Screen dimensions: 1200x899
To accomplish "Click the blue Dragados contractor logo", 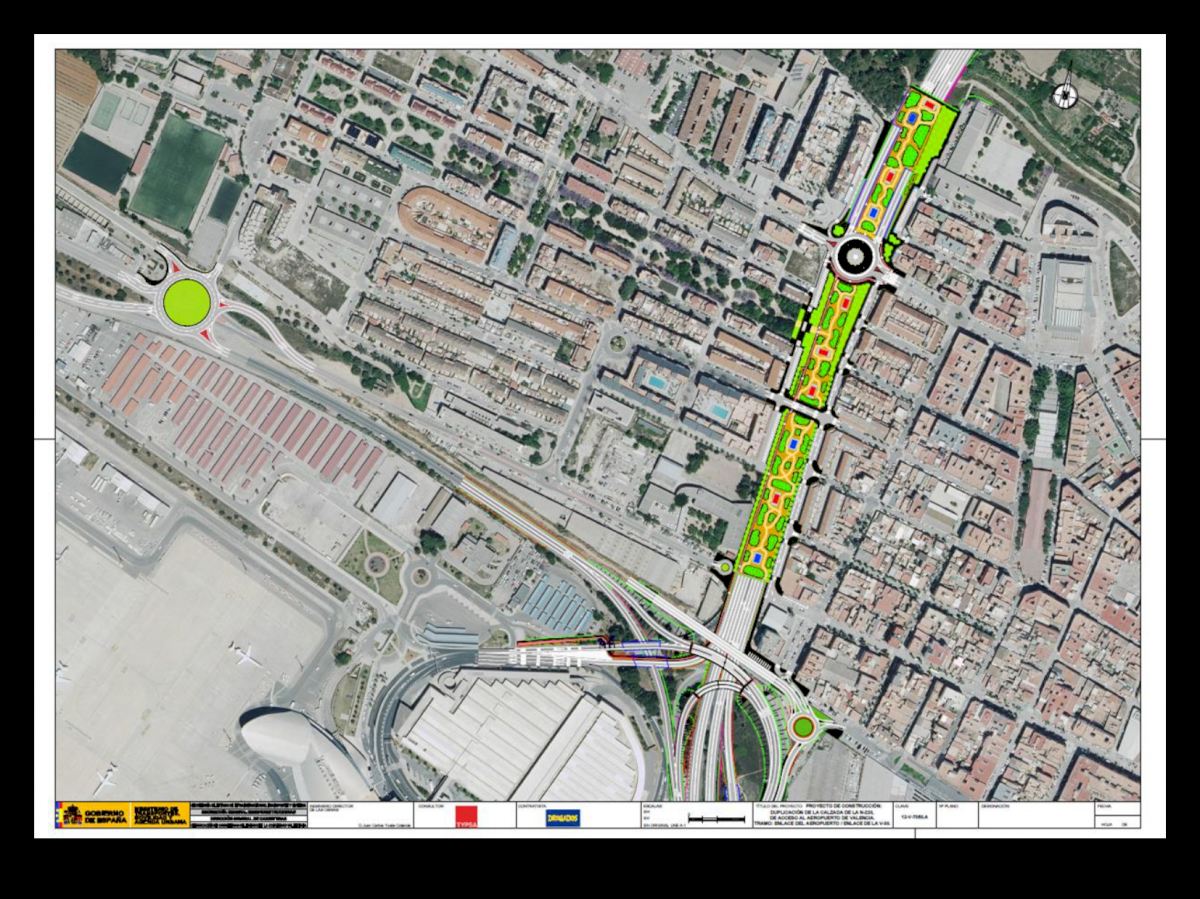I will [560, 817].
